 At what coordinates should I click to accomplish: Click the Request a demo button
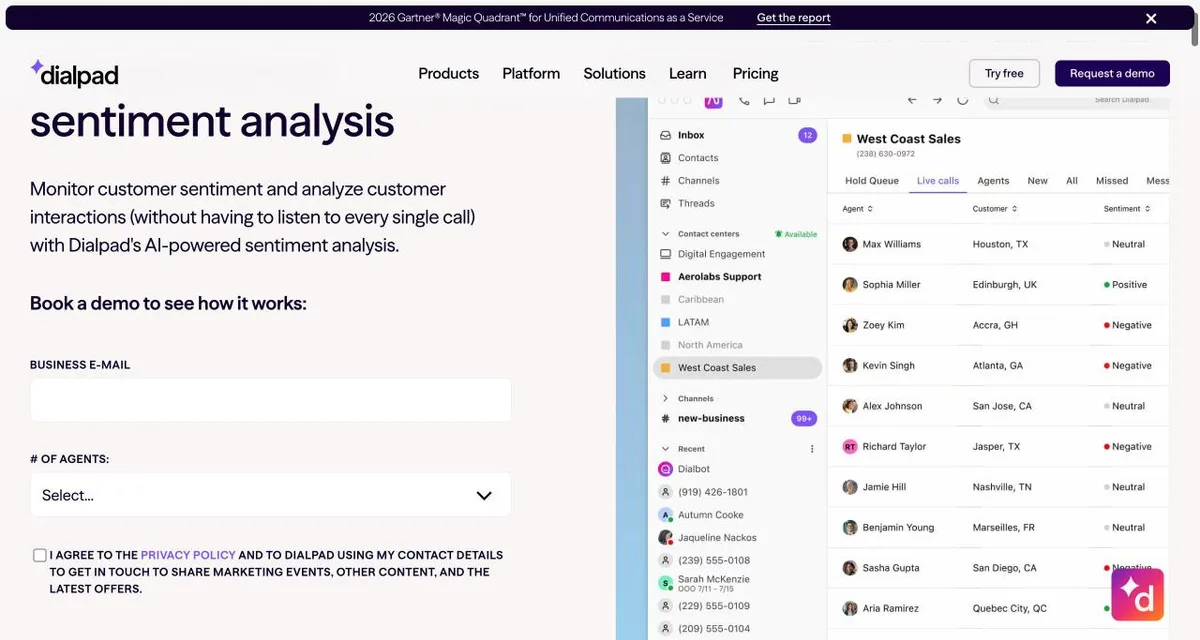tap(1112, 73)
